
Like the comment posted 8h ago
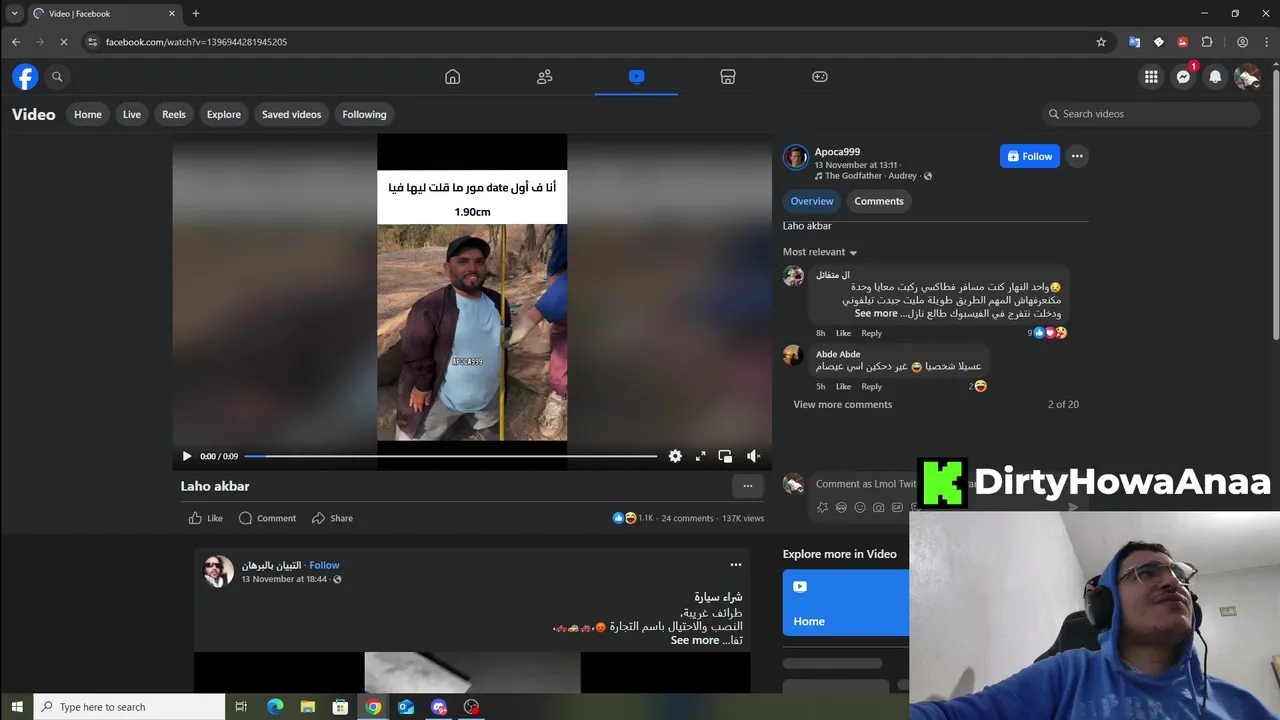click(x=843, y=333)
